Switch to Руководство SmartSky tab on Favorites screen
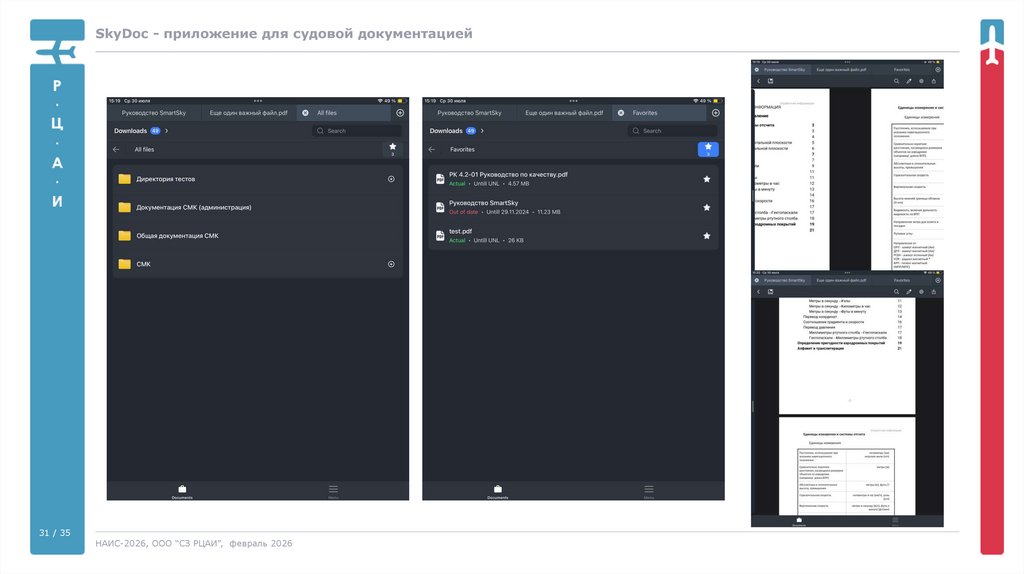 click(470, 113)
